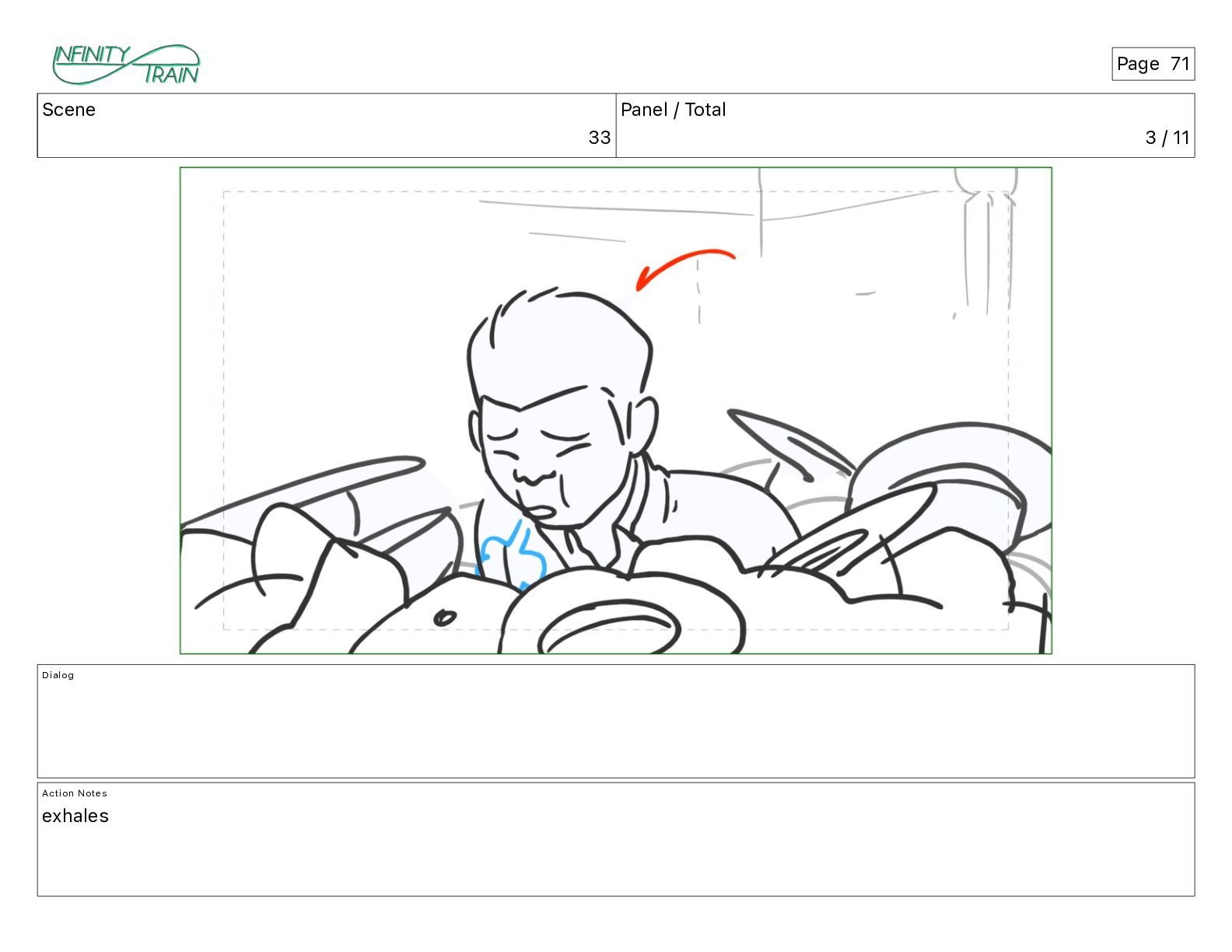Click the 'Panel / Total' header
The height and width of the screenshot is (952, 1232).
(673, 110)
